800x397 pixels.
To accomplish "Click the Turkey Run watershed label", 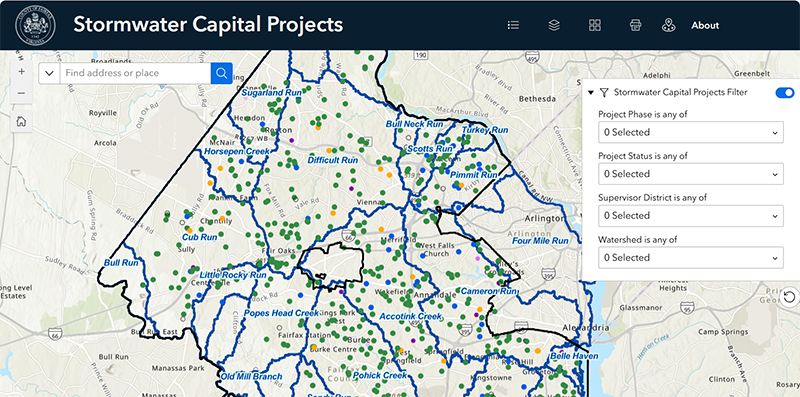I will tap(485, 130).
